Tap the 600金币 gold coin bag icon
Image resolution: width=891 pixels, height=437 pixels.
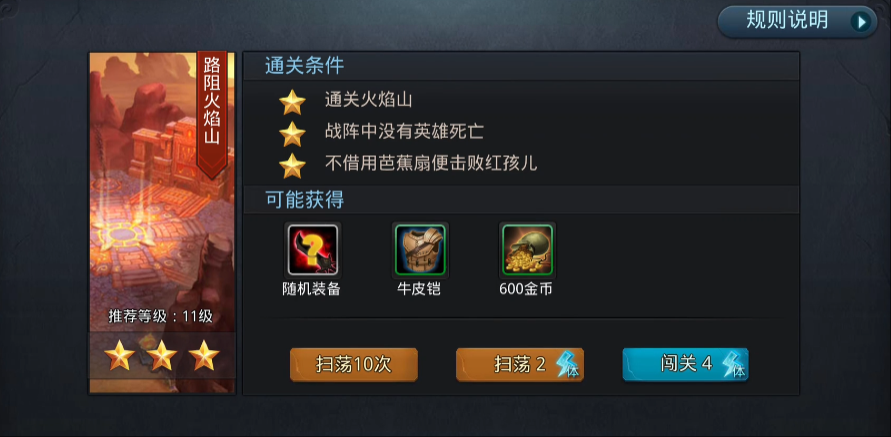pos(527,249)
